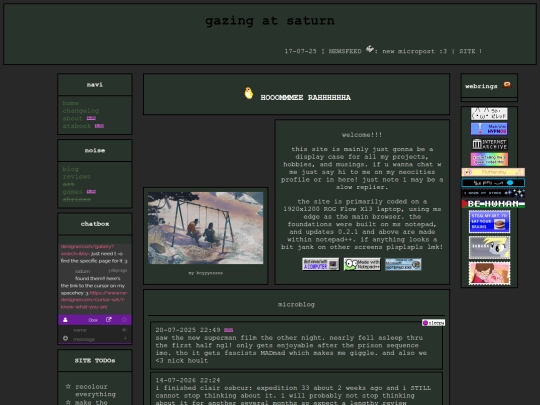Click the 'Best viewed with a computer' badge
540x405 pixels.
[321, 264]
